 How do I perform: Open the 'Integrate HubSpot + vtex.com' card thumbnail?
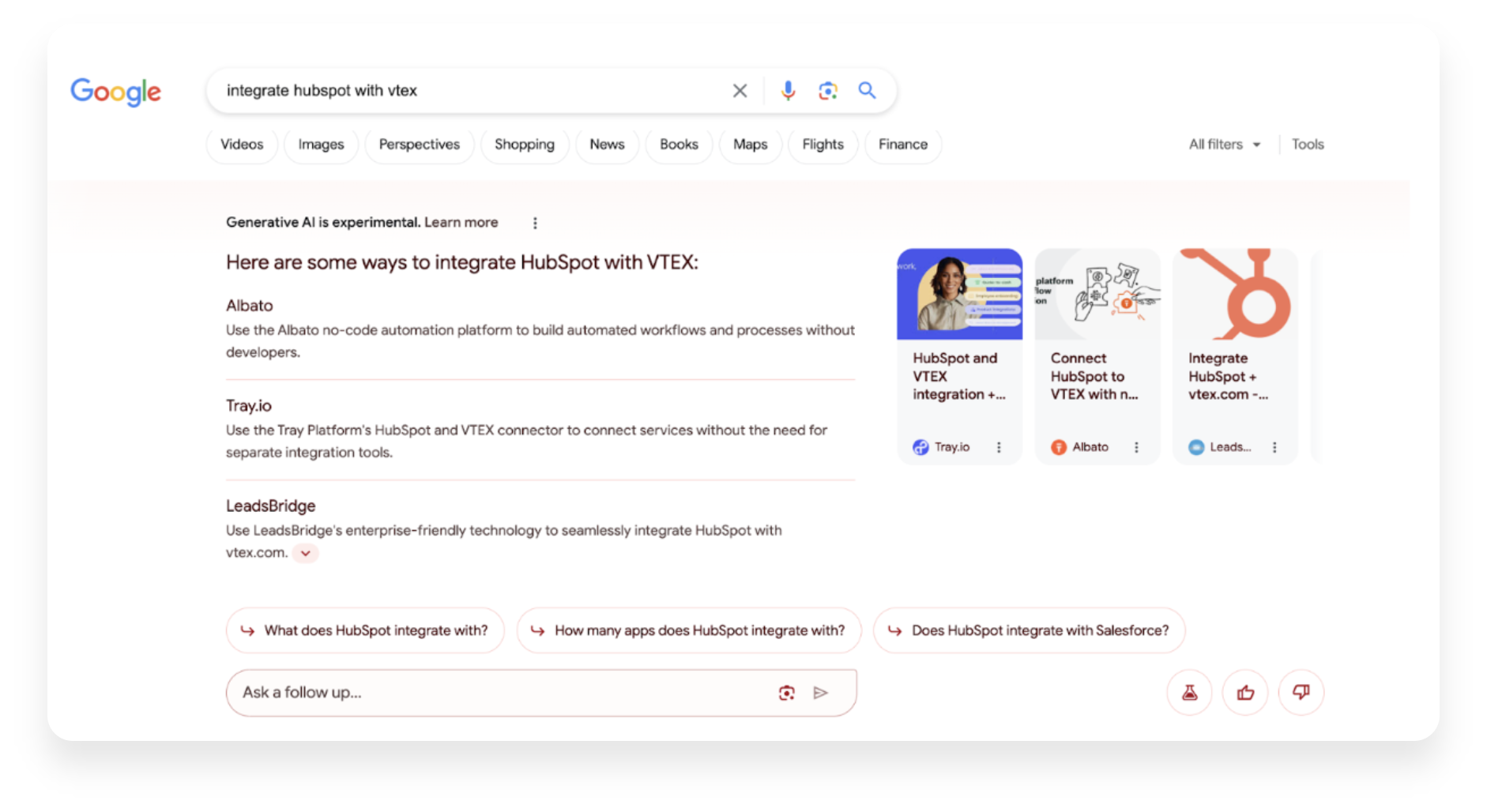pos(1235,295)
